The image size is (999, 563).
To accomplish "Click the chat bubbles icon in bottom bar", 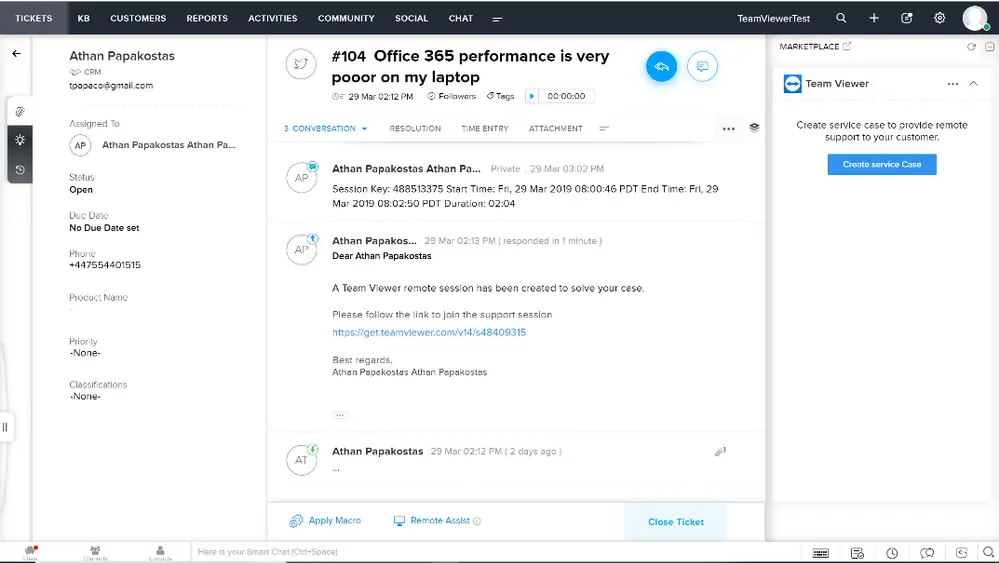I will tap(927, 553).
